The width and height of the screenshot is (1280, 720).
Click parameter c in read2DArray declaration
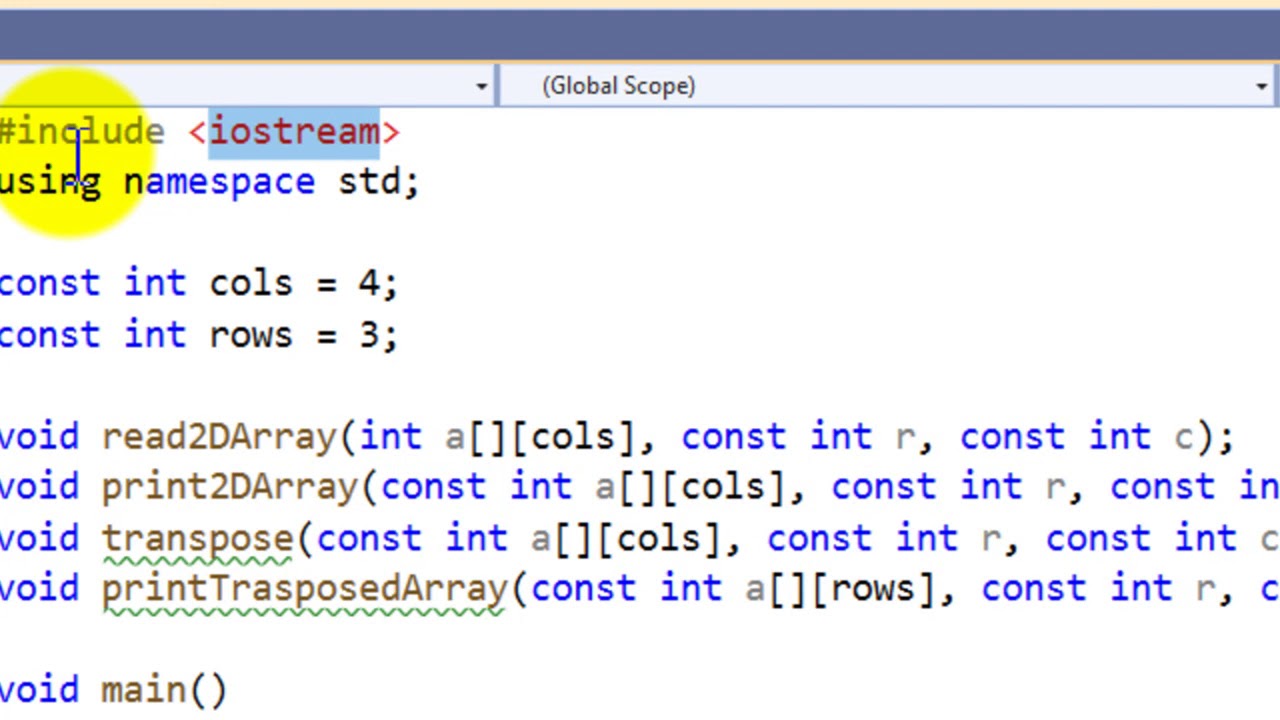click(1184, 438)
